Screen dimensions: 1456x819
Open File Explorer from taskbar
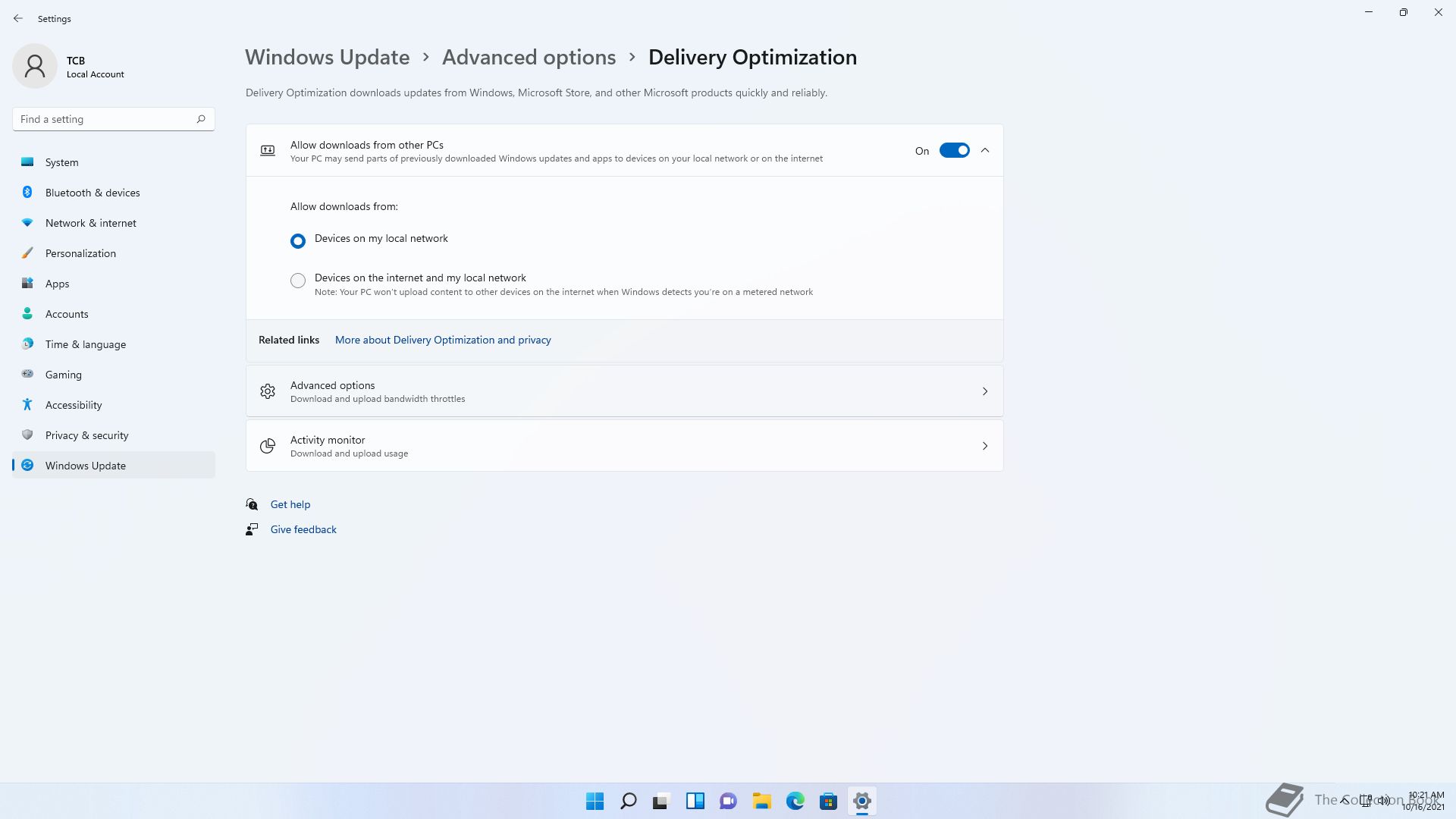(x=762, y=801)
